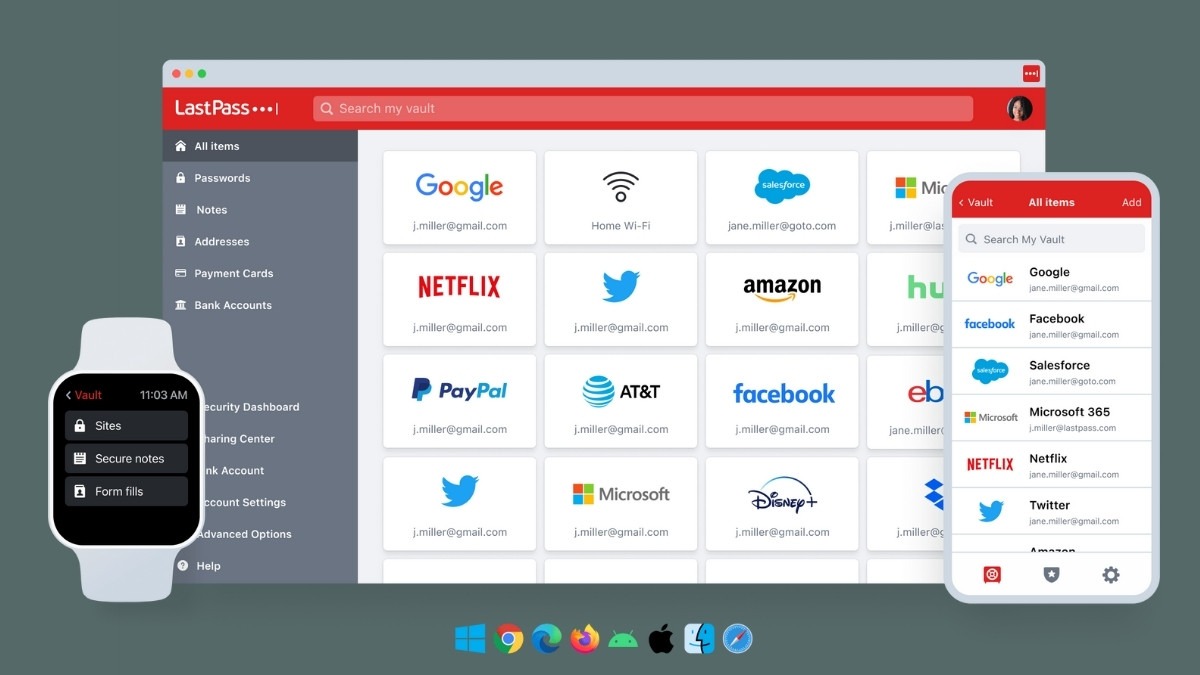Open Bank Accounts in the sidebar
1200x675 pixels.
click(260, 305)
